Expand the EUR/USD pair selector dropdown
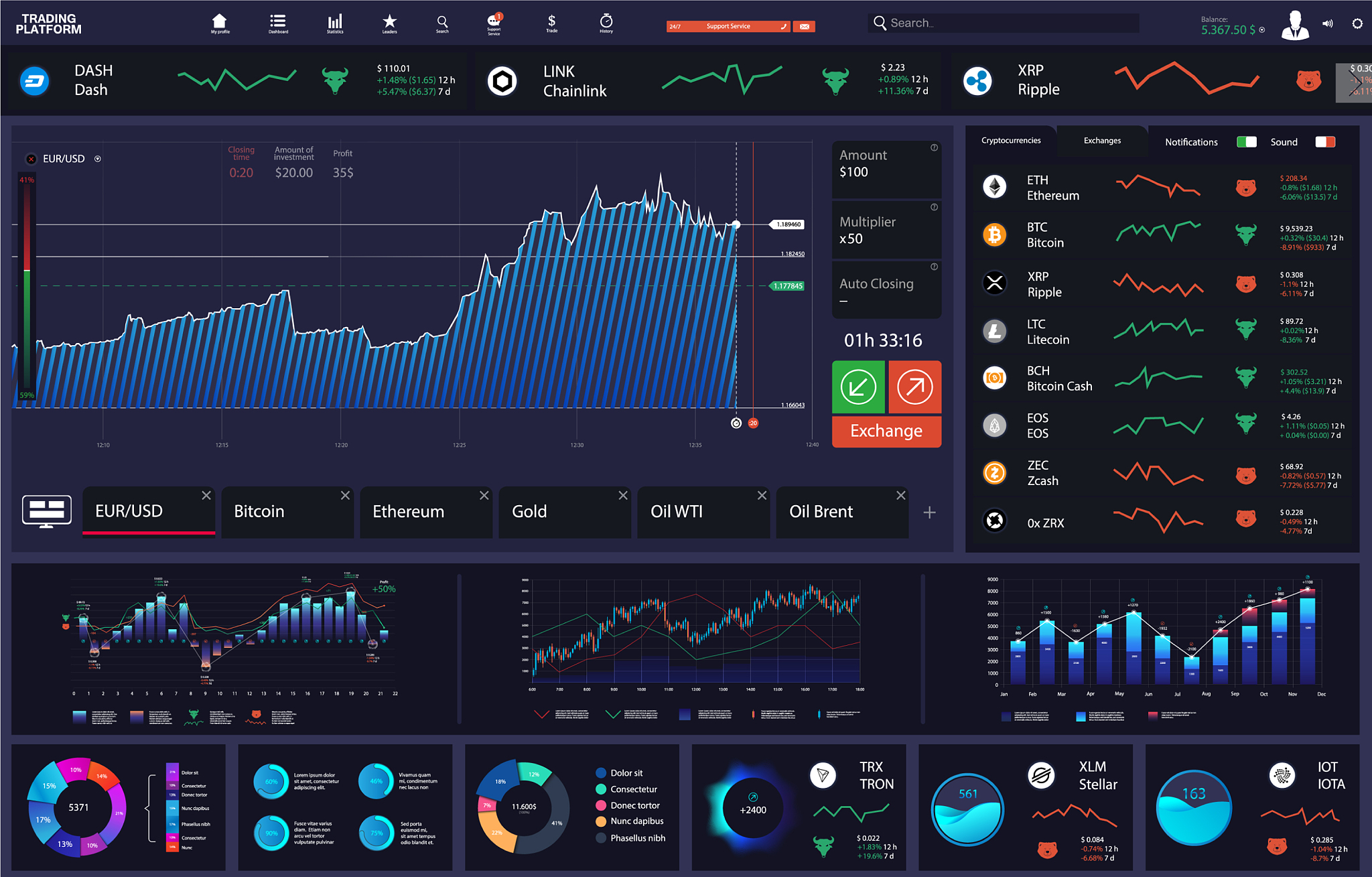 point(98,159)
